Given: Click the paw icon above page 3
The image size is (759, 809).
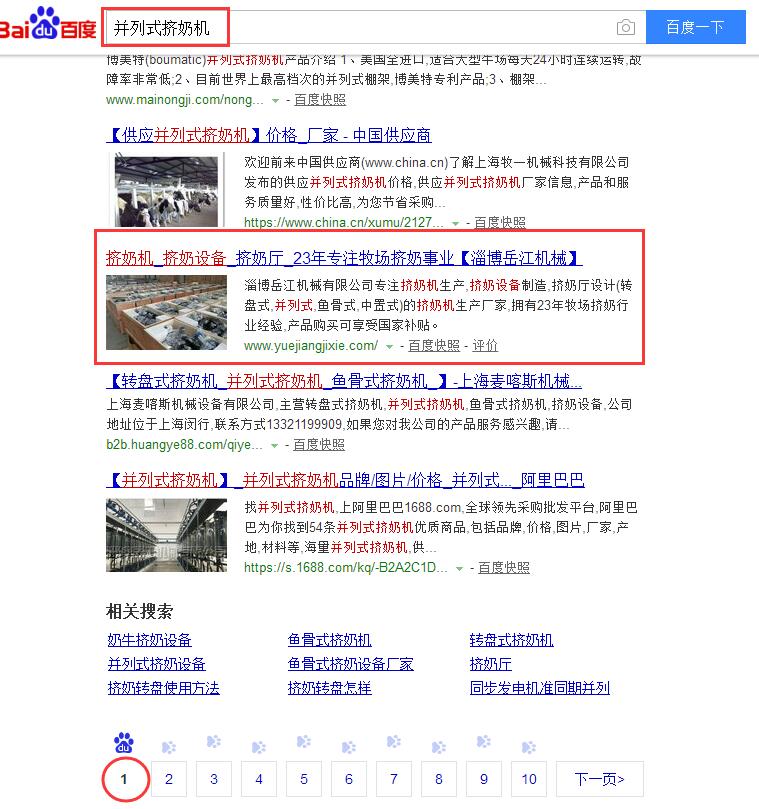Looking at the screenshot, I should point(214,742).
